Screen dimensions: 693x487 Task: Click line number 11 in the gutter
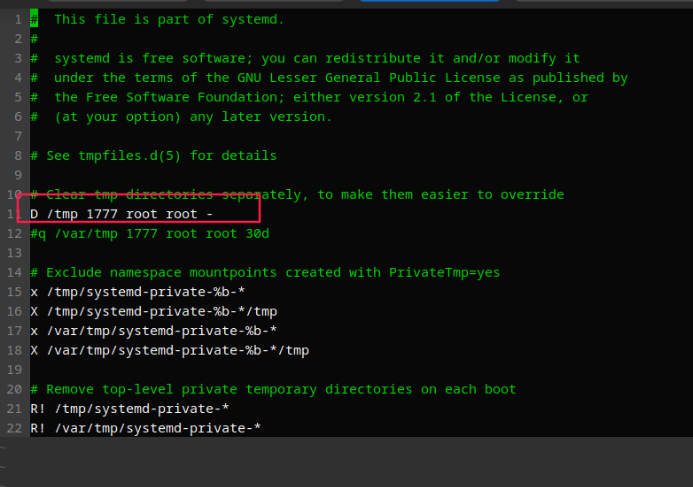click(14, 214)
